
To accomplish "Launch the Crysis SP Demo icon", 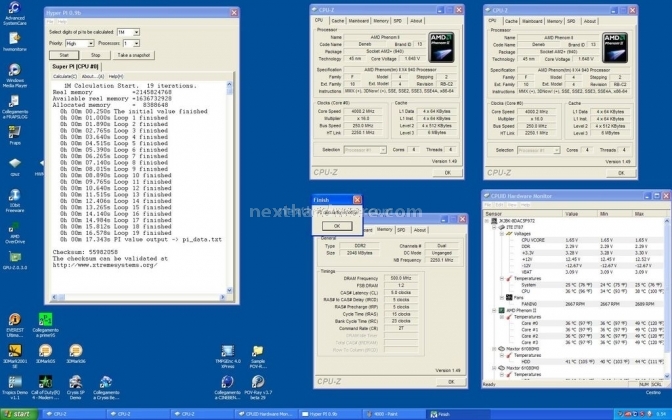I will coord(76,387).
